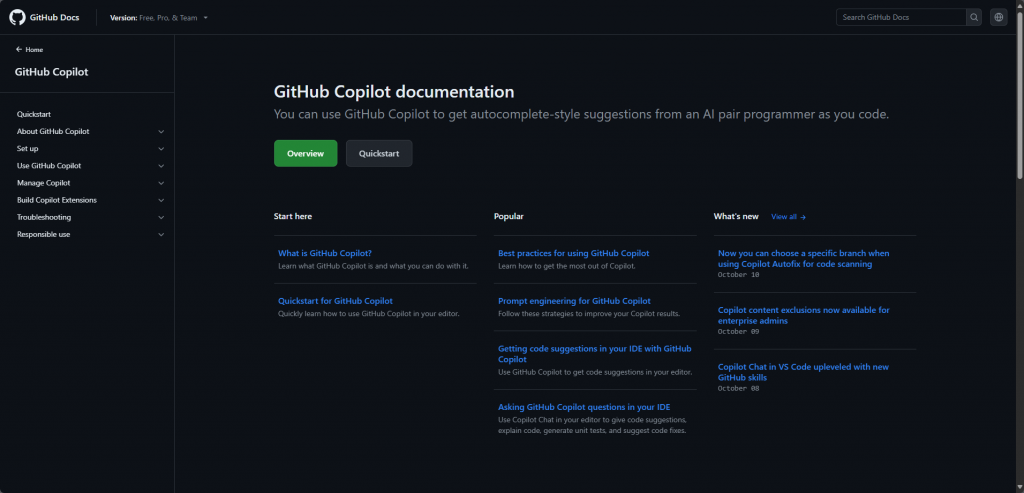Click 'Learn what GitHub Copilot is' description
This screenshot has height=493, width=1024.
point(374,266)
